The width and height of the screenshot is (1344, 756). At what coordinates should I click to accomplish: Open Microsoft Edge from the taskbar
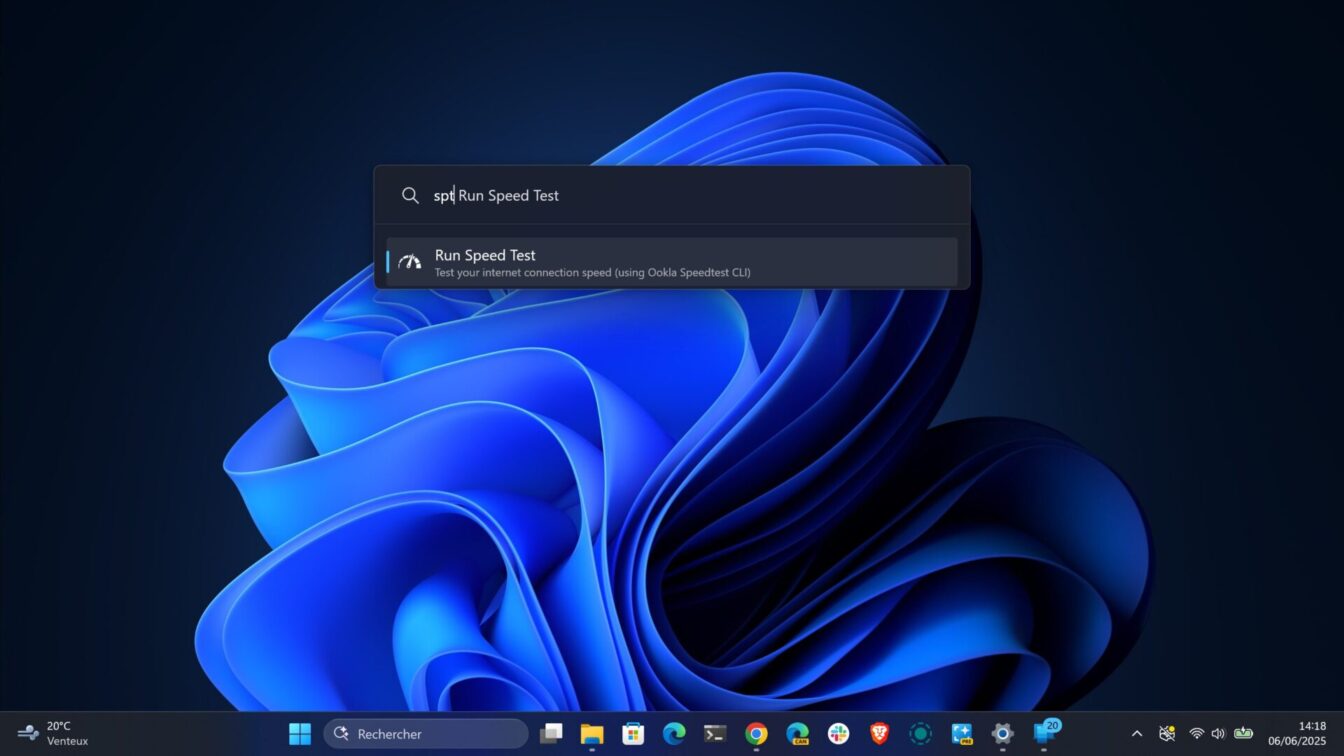674,734
